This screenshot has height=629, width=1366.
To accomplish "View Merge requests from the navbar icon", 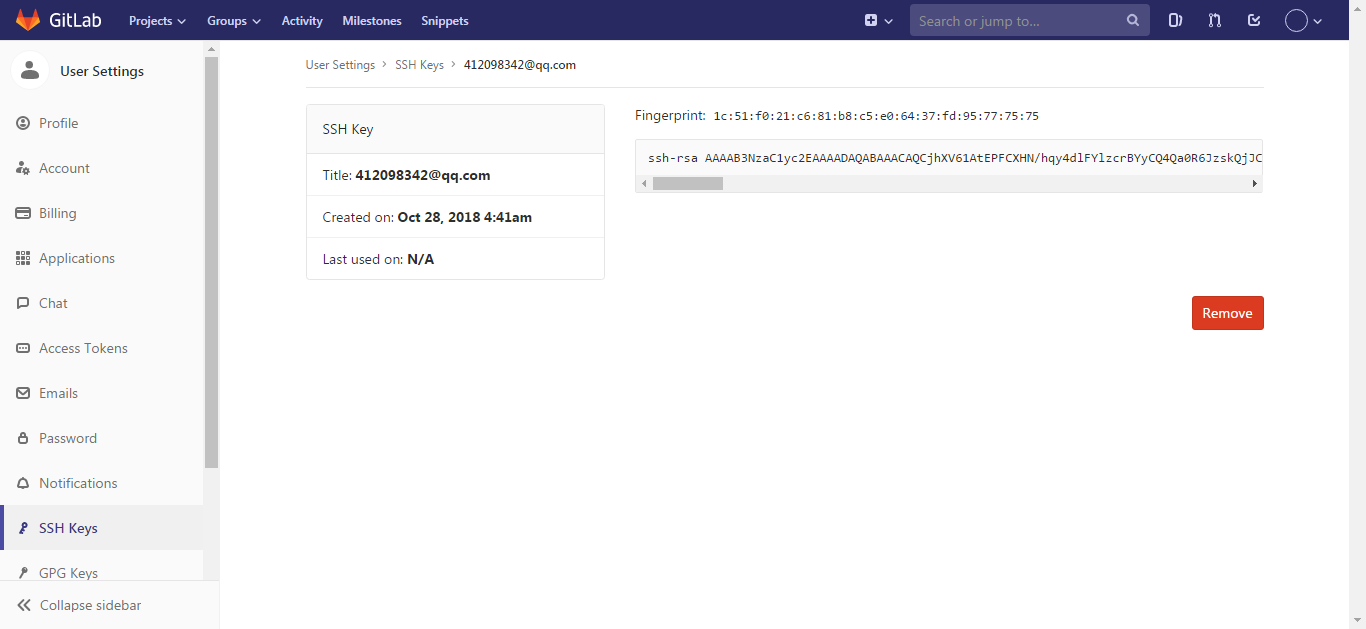I will (1214, 20).
